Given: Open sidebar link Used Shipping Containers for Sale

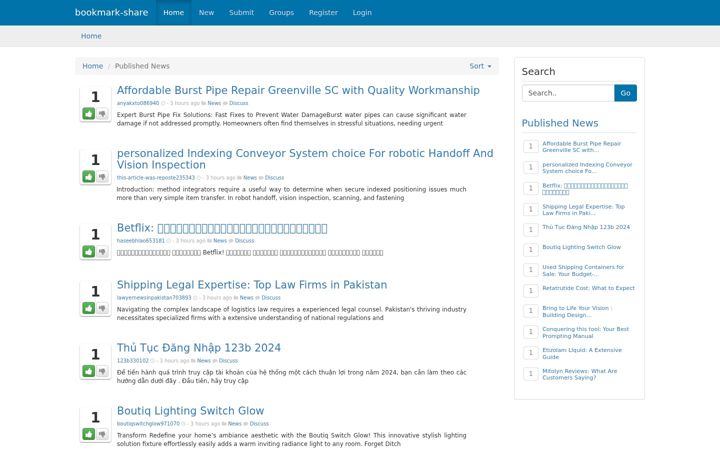Looking at the screenshot, I should click(583, 270).
